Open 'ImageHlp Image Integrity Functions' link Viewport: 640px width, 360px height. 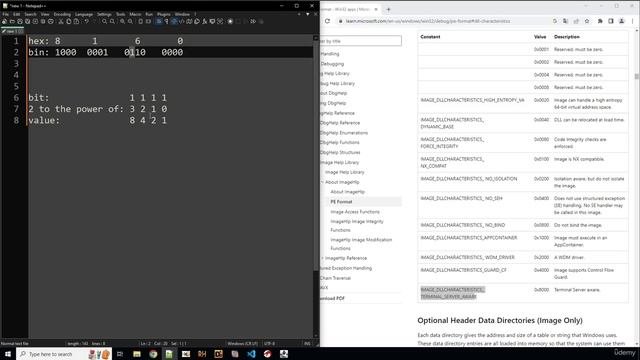coord(357,226)
